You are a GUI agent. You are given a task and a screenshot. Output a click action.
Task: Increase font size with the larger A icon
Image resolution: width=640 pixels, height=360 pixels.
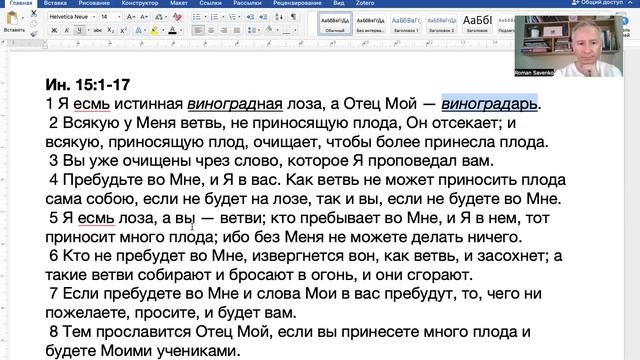130,17
